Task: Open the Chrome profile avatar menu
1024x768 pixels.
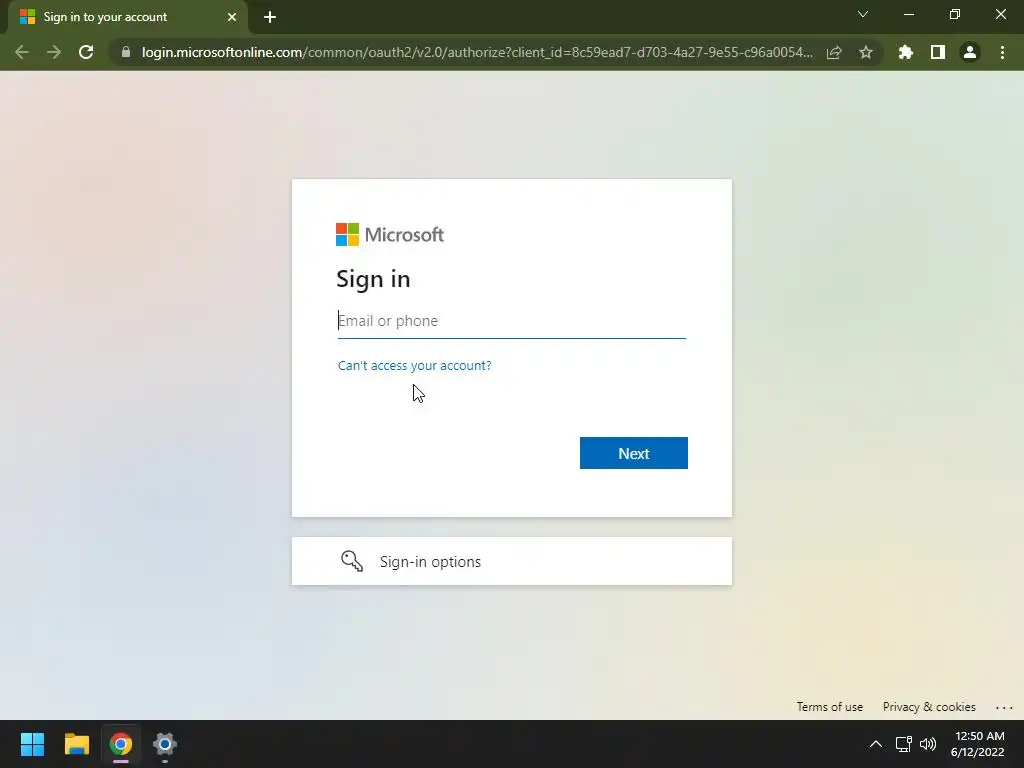Action: [970, 52]
